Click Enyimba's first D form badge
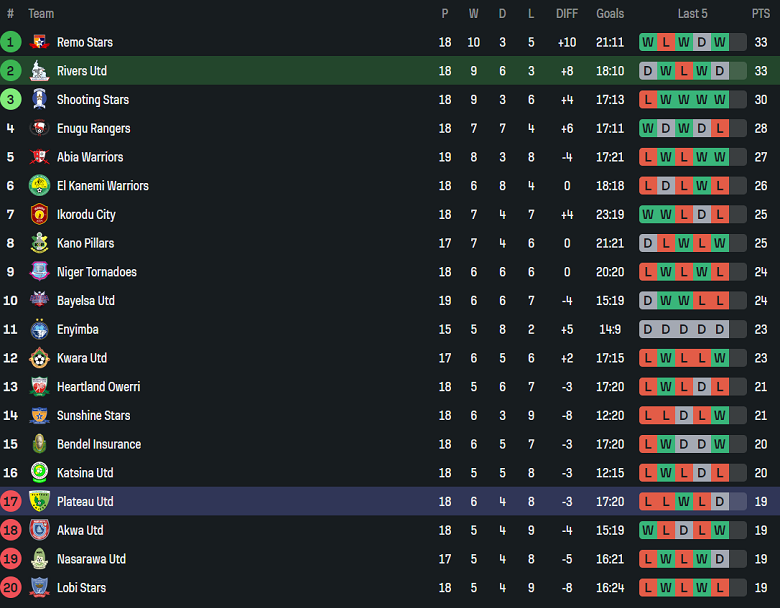 [648, 329]
